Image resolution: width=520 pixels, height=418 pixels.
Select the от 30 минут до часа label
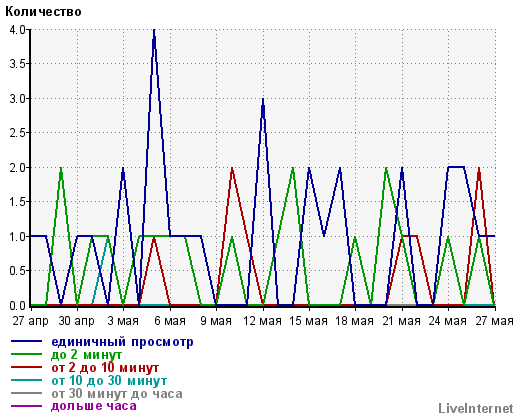(117, 393)
